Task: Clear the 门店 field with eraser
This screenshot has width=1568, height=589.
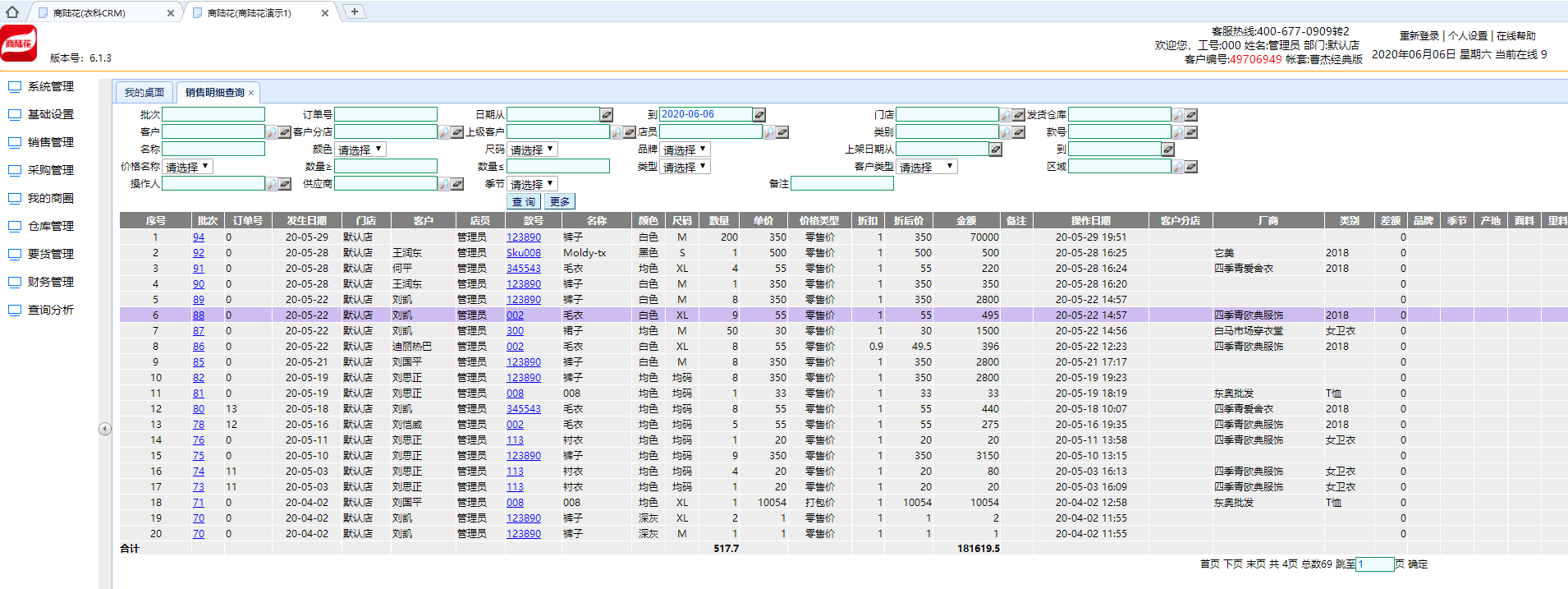Action: tap(1019, 115)
